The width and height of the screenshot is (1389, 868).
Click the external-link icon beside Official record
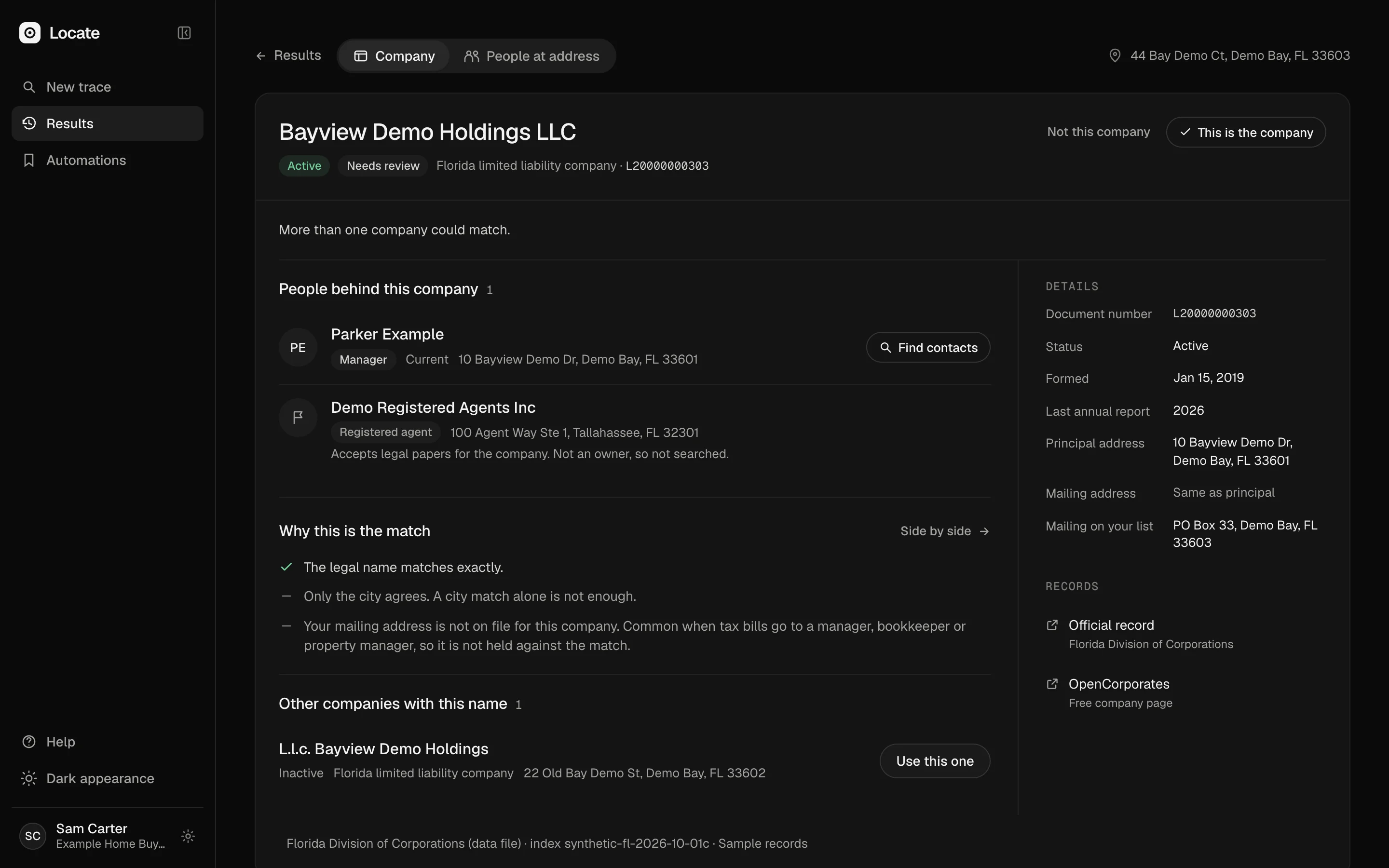click(x=1052, y=625)
